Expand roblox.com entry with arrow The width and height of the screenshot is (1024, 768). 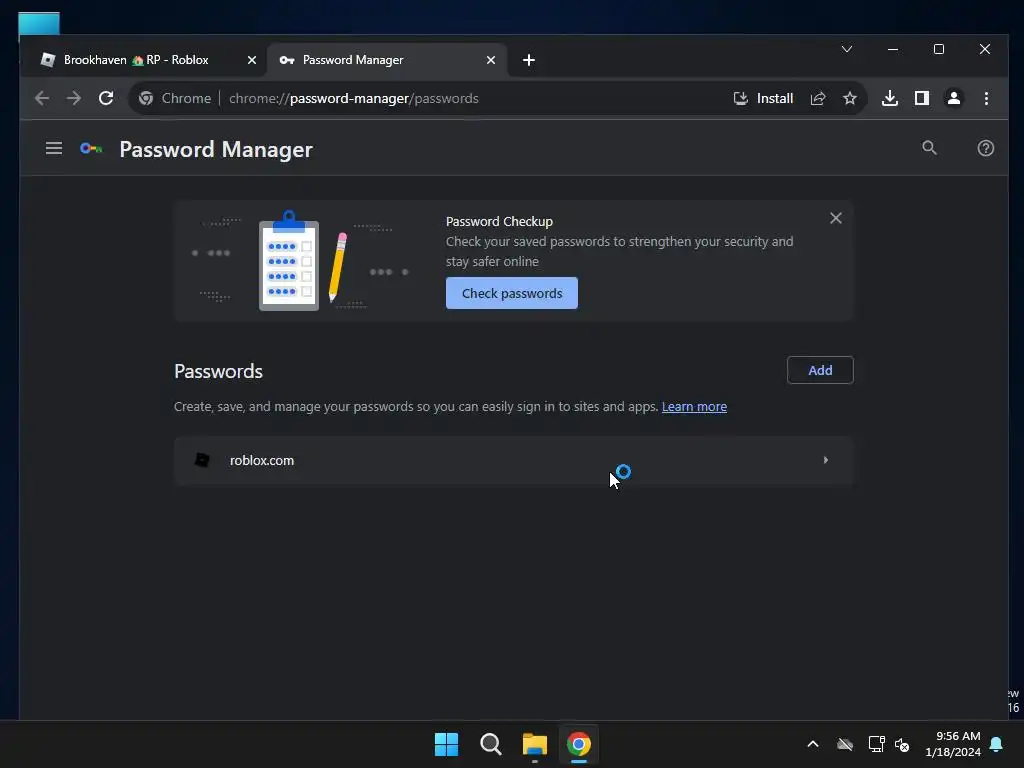pos(825,460)
